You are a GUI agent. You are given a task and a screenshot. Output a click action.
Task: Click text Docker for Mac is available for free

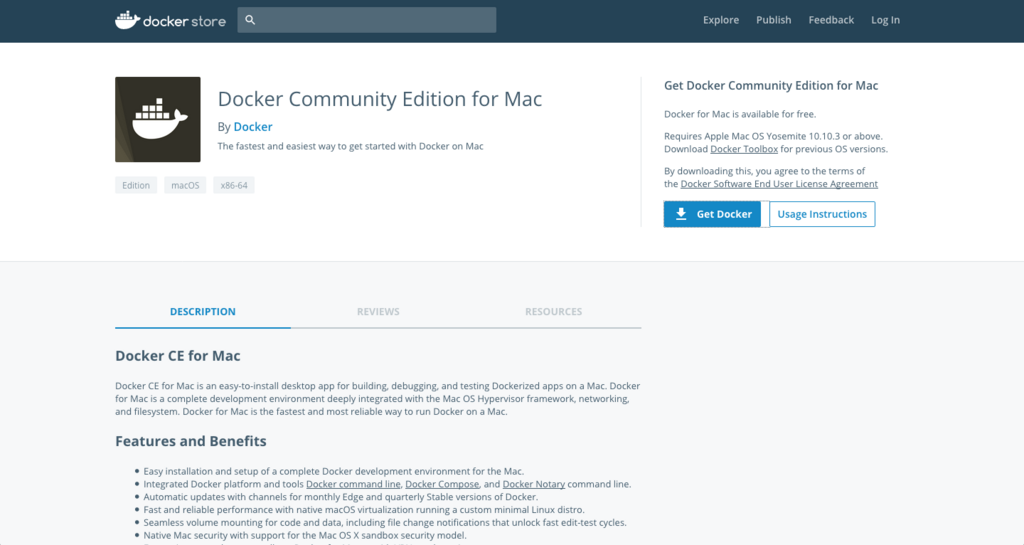[x=740, y=114]
